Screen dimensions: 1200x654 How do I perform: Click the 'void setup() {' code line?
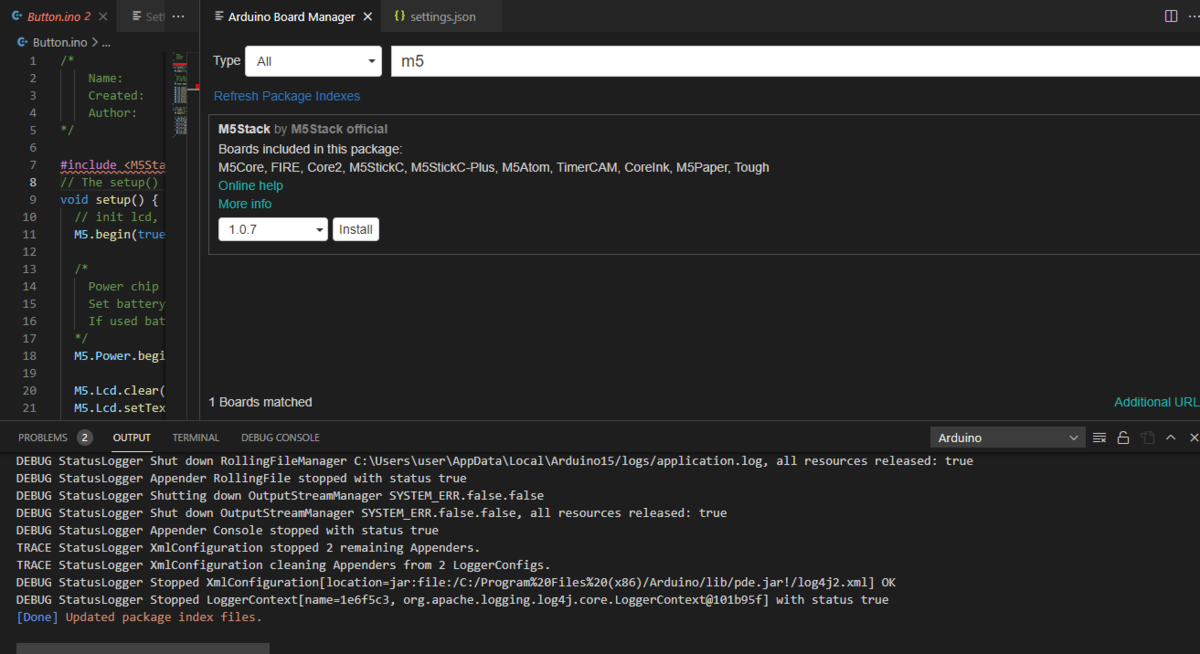[110, 199]
